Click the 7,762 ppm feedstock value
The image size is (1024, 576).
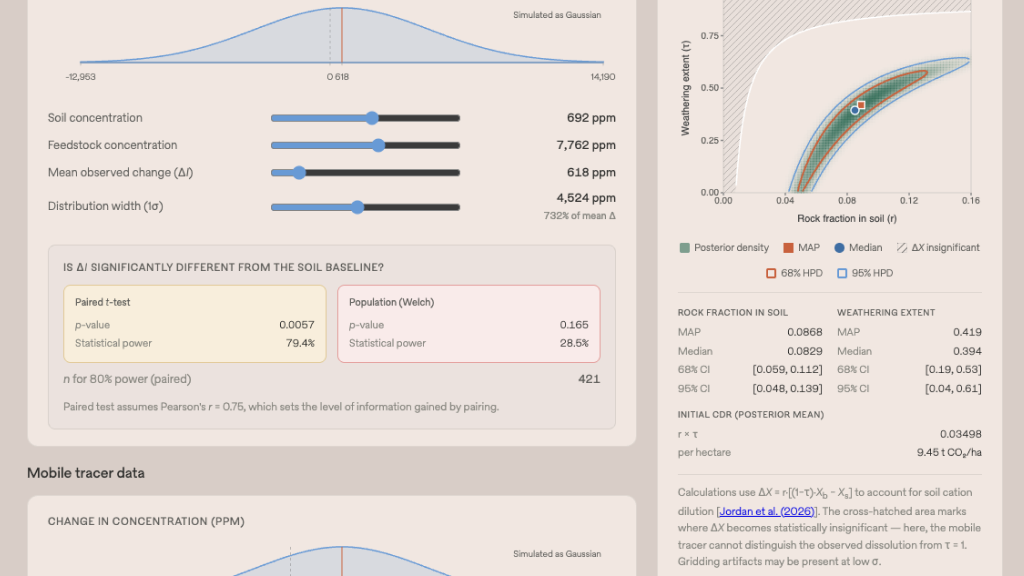(x=586, y=146)
